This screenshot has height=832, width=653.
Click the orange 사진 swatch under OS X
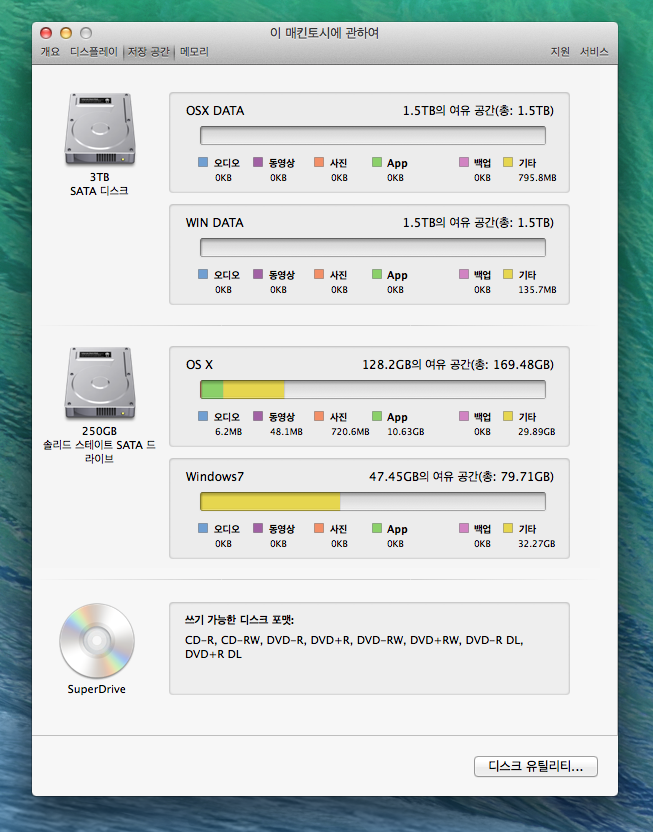pyautogui.click(x=319, y=417)
